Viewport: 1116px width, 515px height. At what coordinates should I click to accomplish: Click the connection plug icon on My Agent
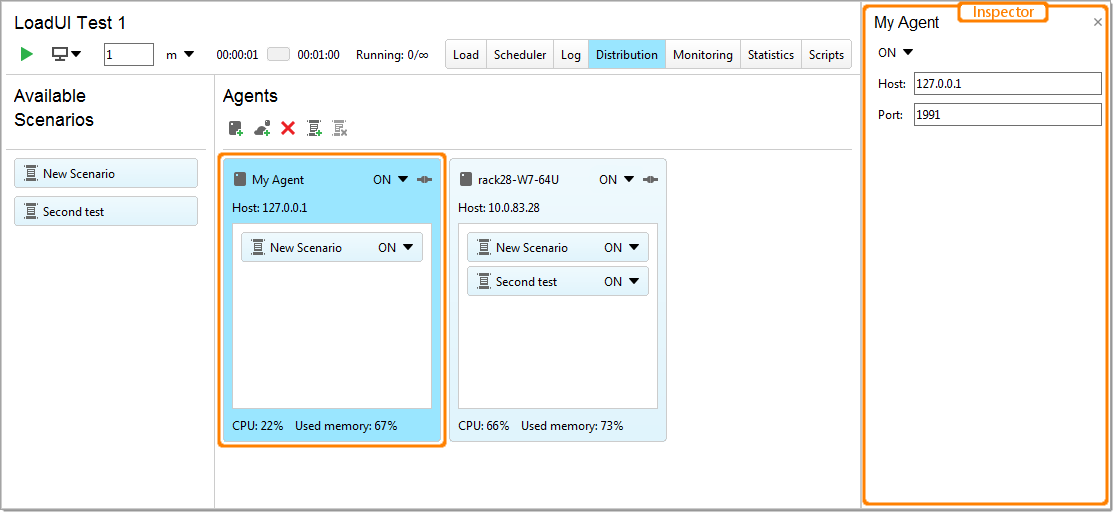tap(425, 180)
